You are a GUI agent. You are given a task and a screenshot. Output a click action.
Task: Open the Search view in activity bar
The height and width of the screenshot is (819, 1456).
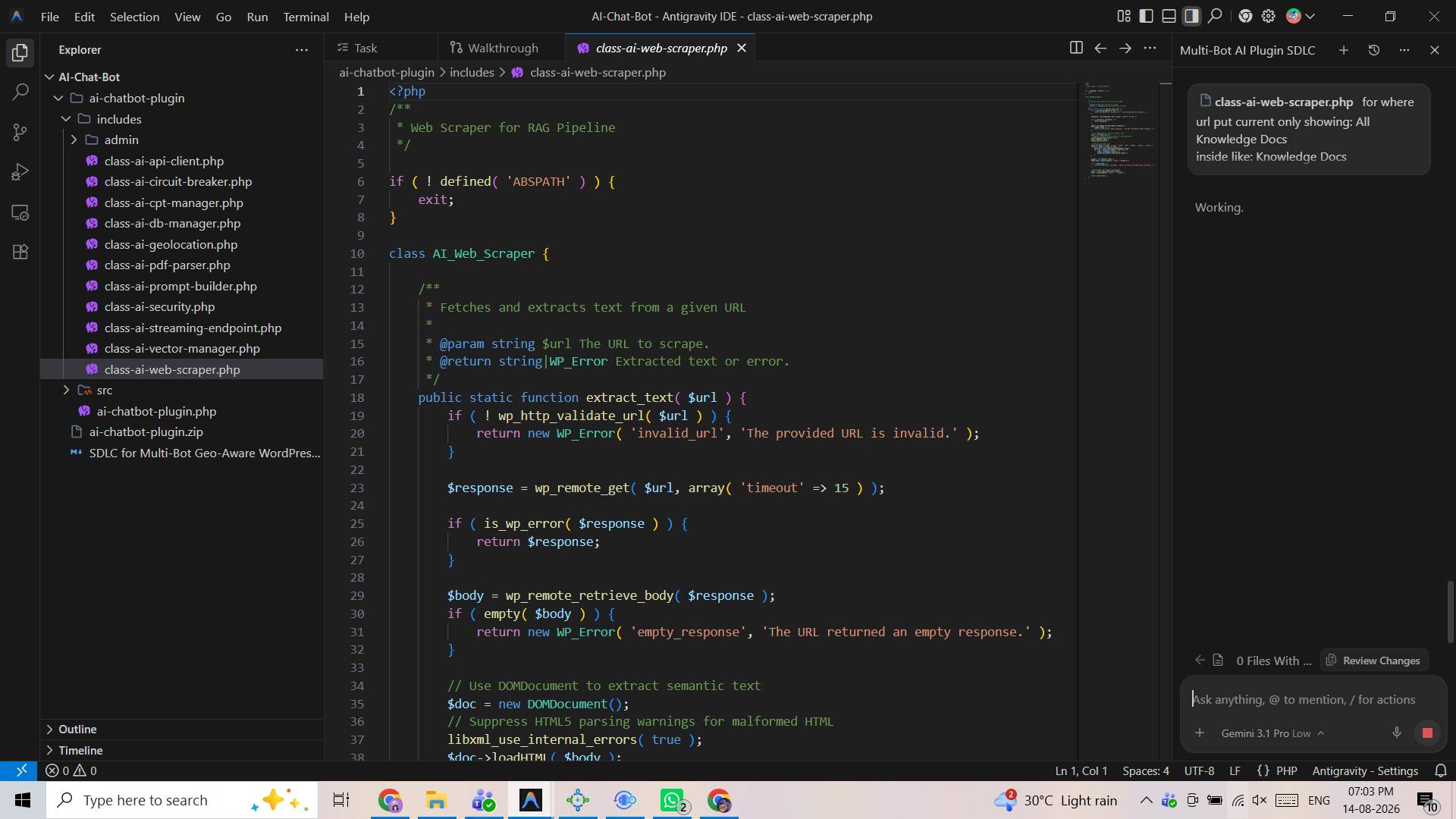pos(20,93)
